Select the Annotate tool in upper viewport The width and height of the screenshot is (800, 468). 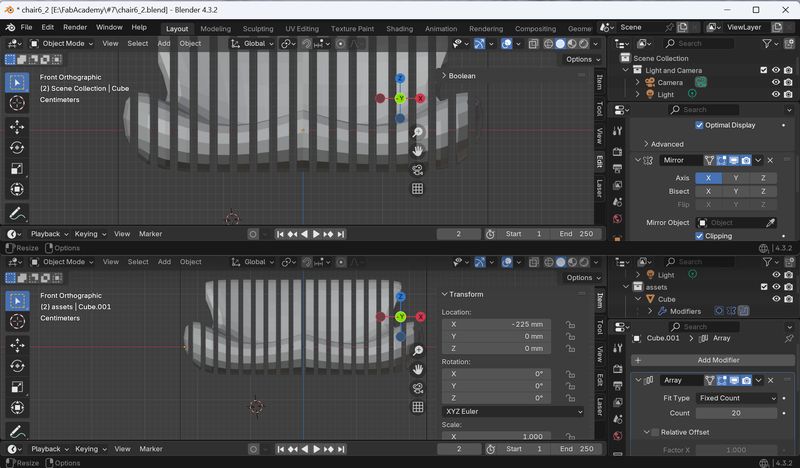[17, 213]
